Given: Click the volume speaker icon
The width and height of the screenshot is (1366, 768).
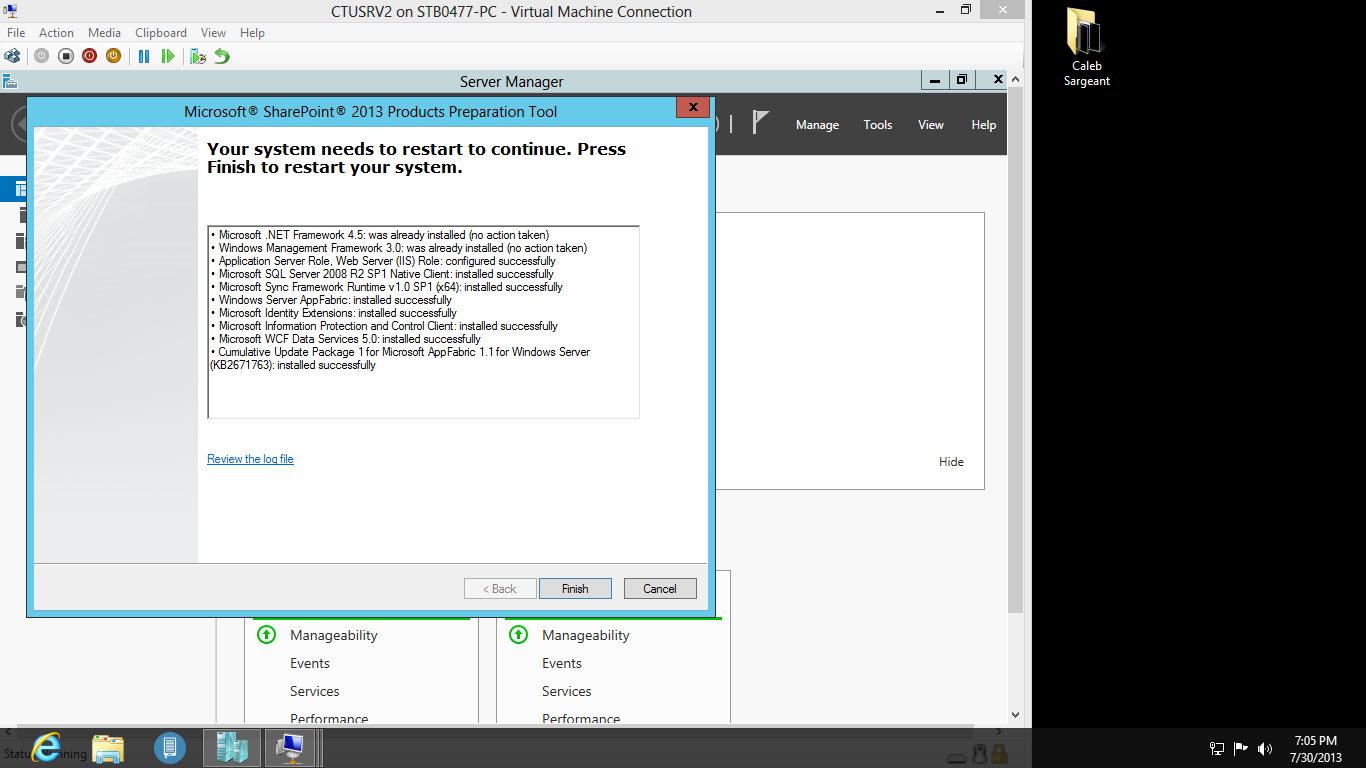Looking at the screenshot, I should pos(1265,748).
